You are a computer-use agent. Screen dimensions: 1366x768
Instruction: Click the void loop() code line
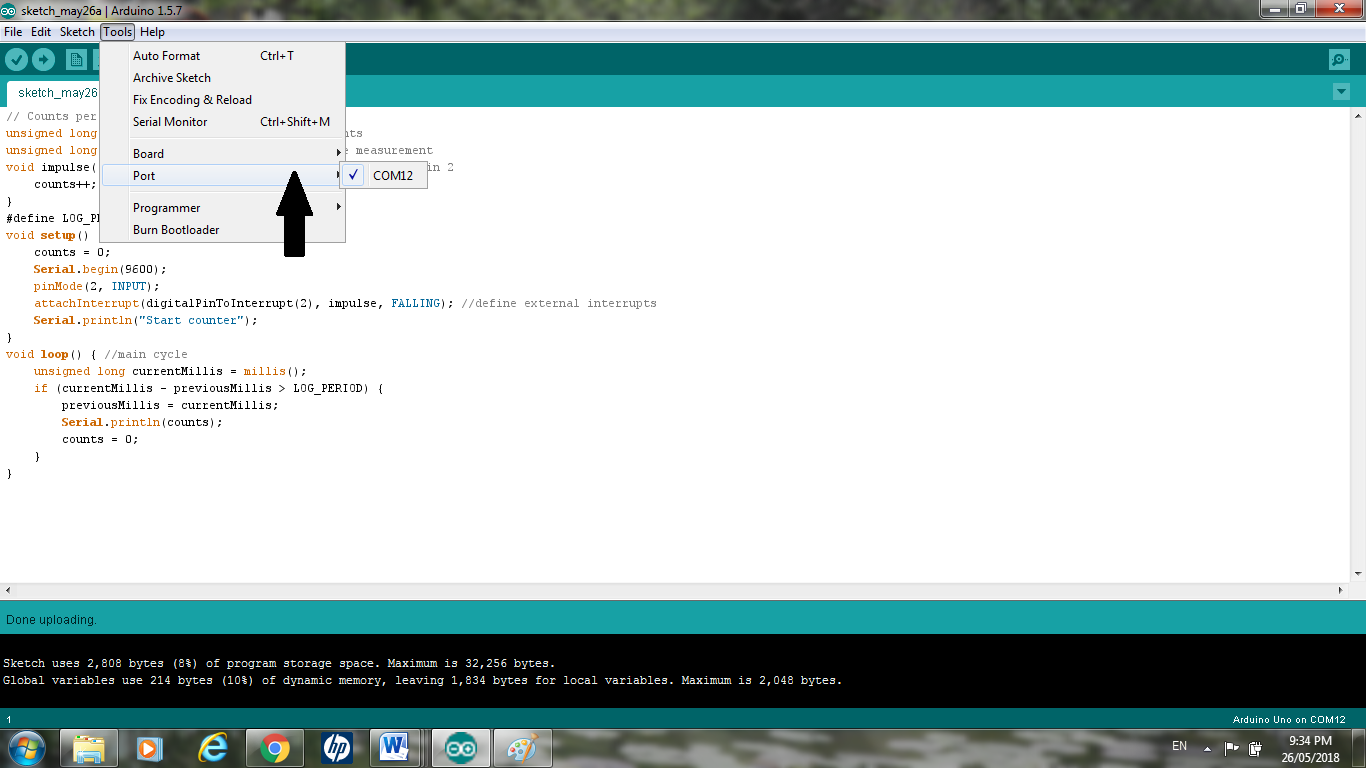[96, 354]
